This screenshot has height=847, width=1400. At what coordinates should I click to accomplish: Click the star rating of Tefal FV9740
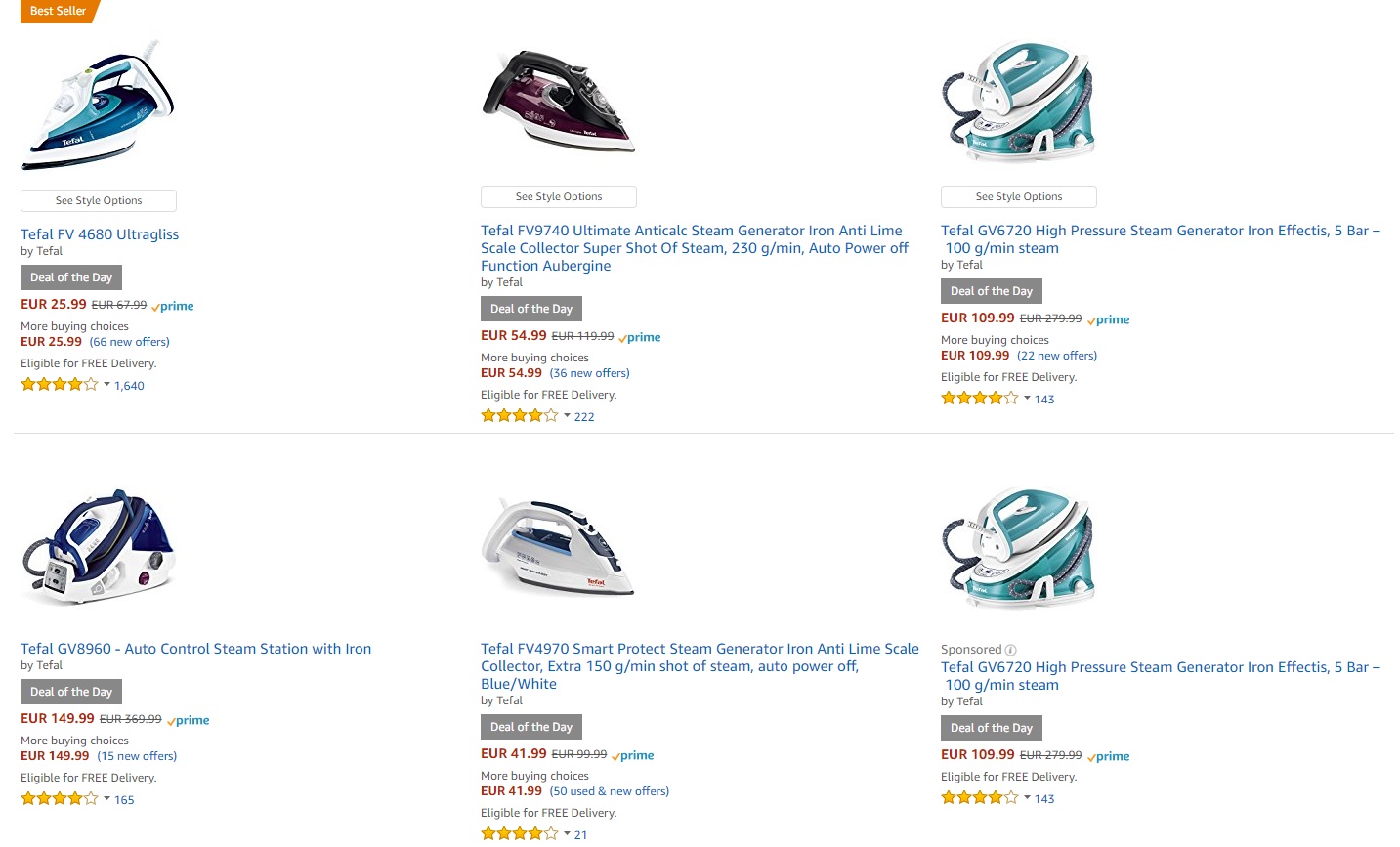point(519,416)
